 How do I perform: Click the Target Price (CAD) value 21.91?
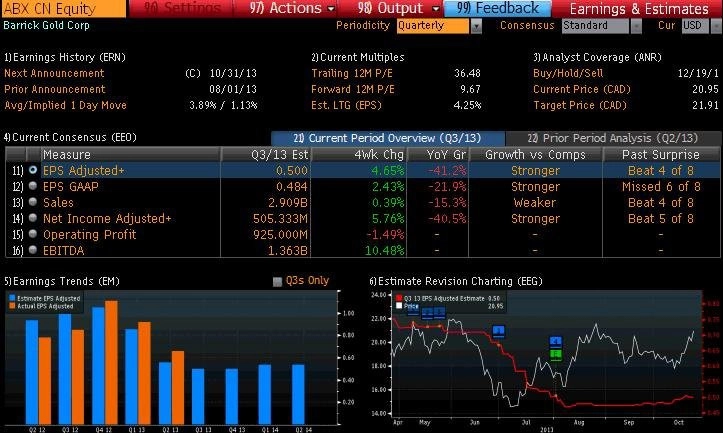705,105
